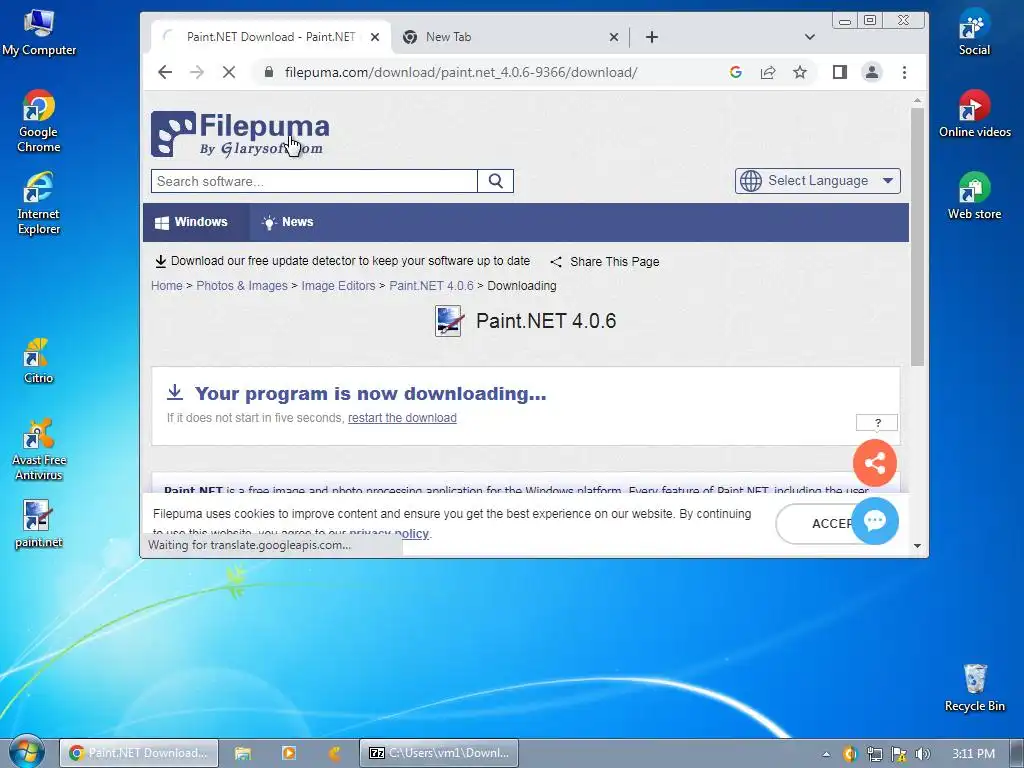Image resolution: width=1024 pixels, height=768 pixels.
Task: Click the scrollbar down arrow
Action: tap(918, 546)
